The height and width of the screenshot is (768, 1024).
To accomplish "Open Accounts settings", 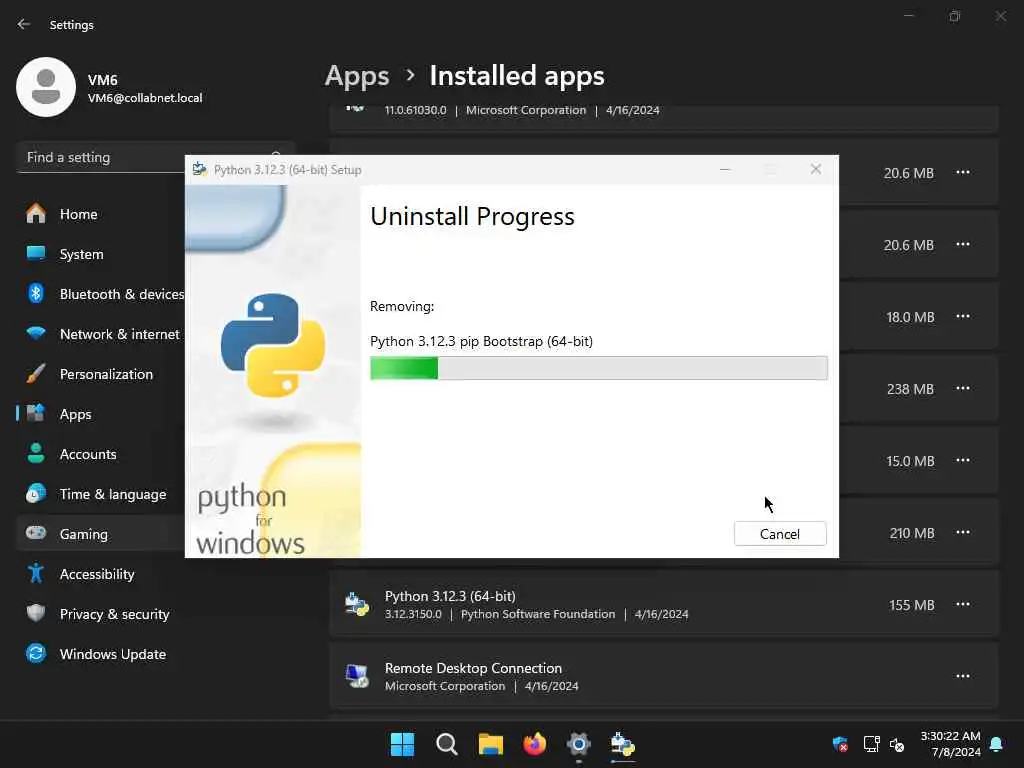I will coord(100,454).
